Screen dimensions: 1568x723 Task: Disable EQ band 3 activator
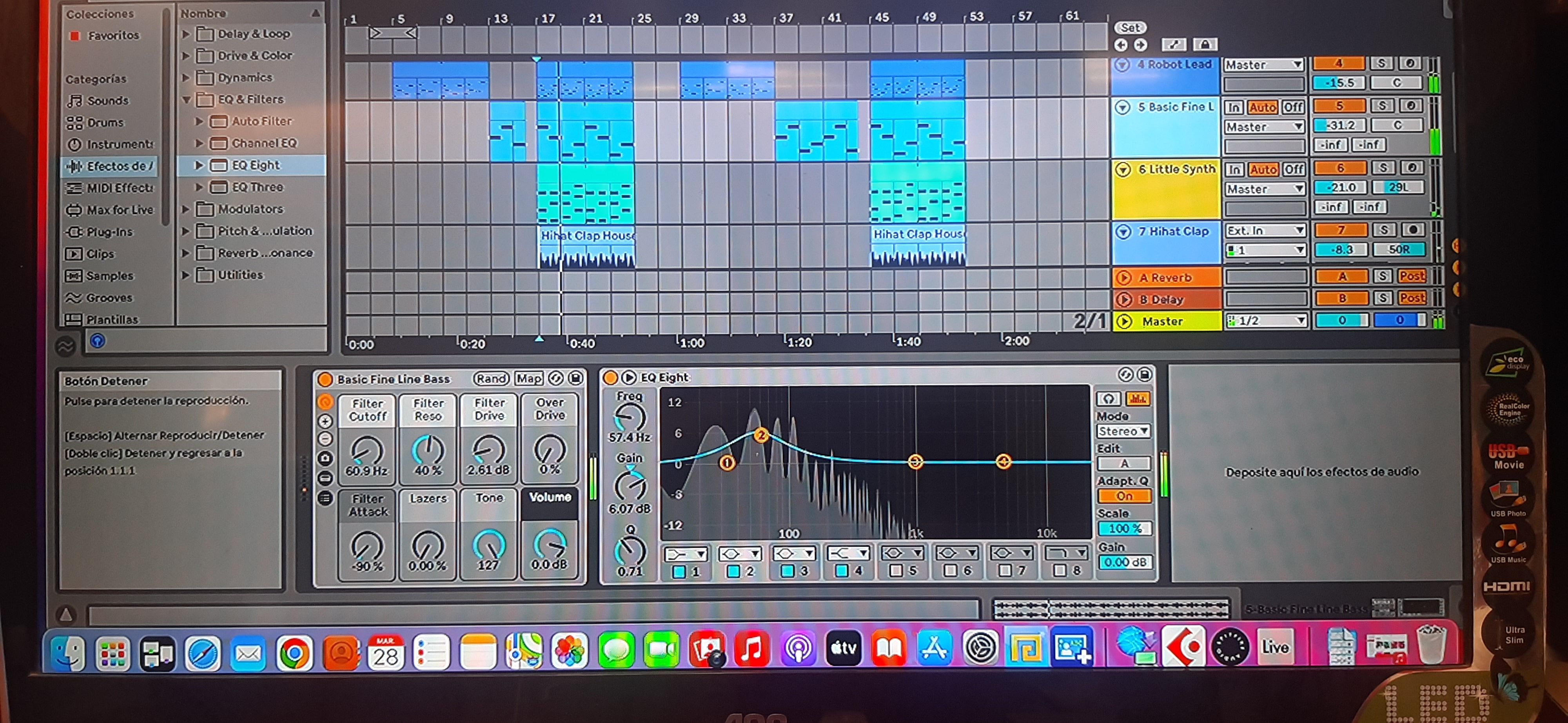pyautogui.click(x=787, y=572)
